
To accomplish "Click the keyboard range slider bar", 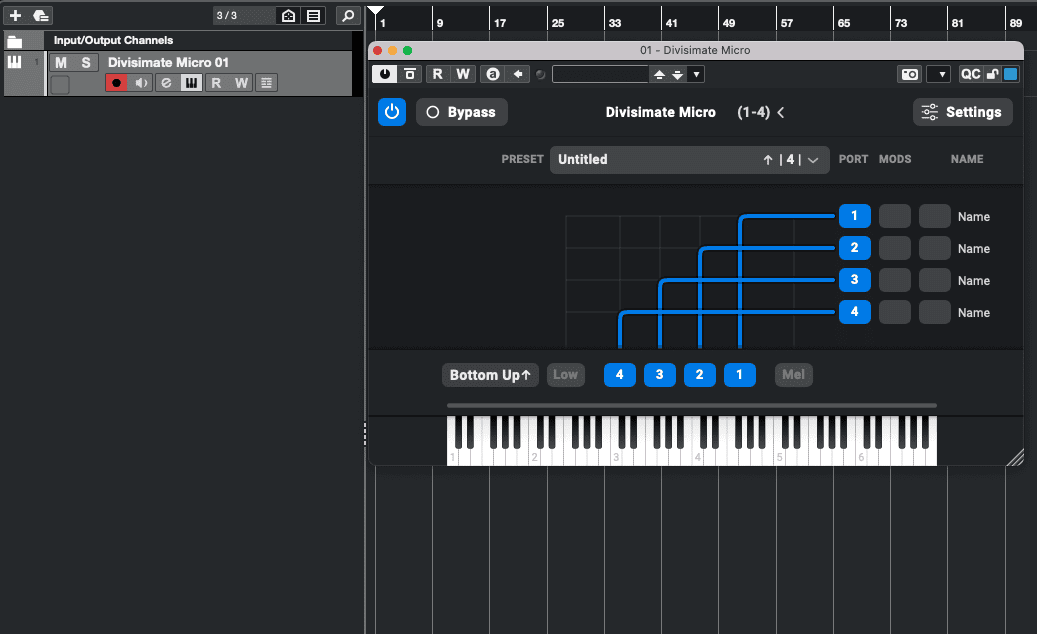I will point(692,405).
